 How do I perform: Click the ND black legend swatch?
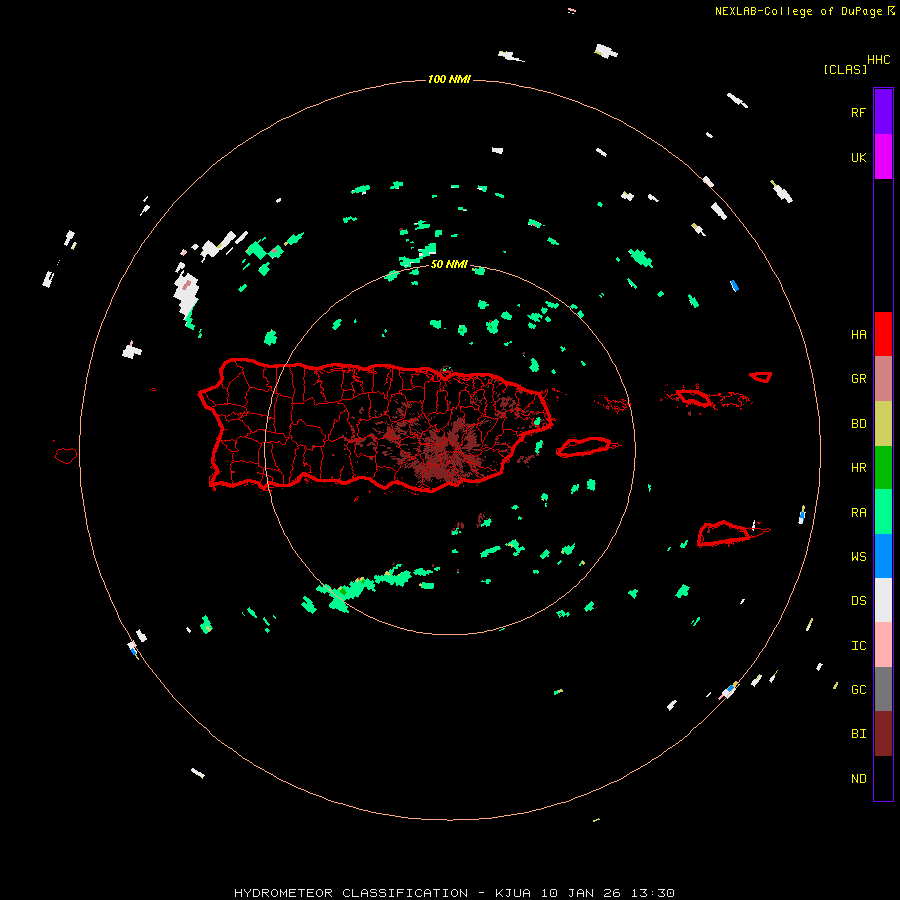click(x=883, y=778)
